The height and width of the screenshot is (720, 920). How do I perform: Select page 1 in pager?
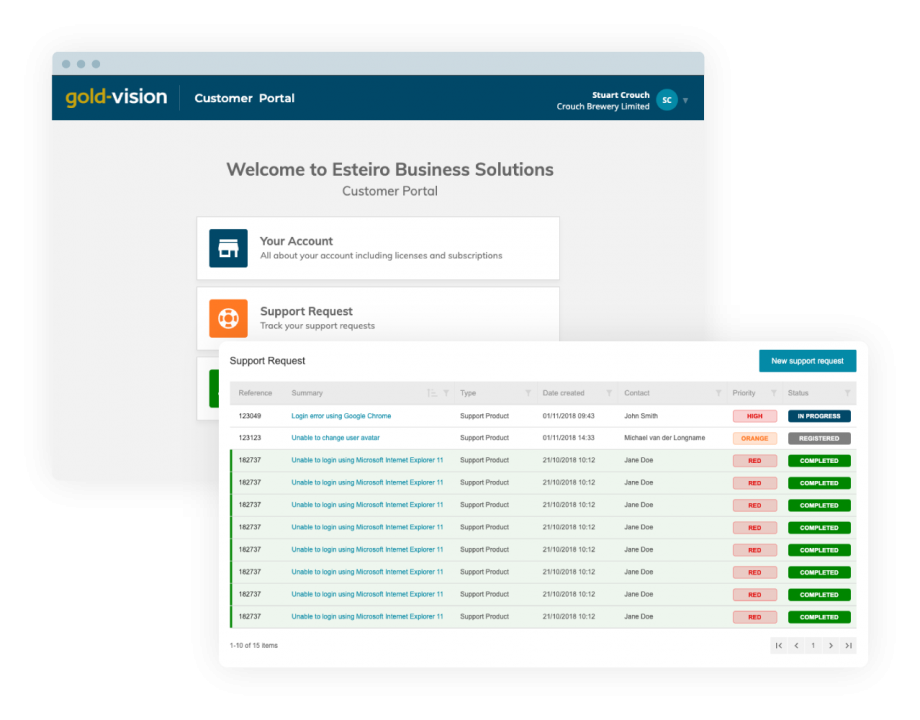tap(813, 645)
